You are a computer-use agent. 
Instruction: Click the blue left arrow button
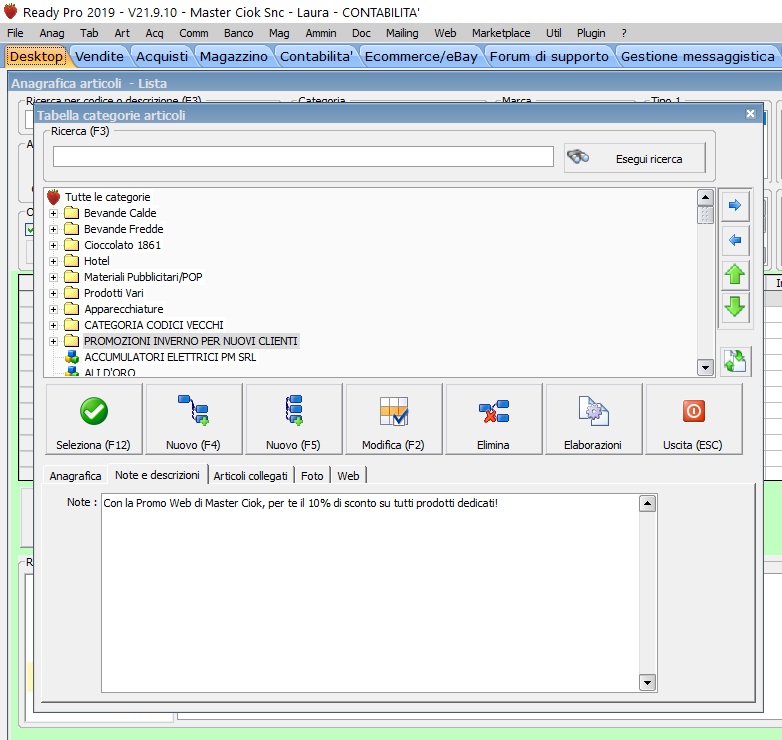coord(735,240)
